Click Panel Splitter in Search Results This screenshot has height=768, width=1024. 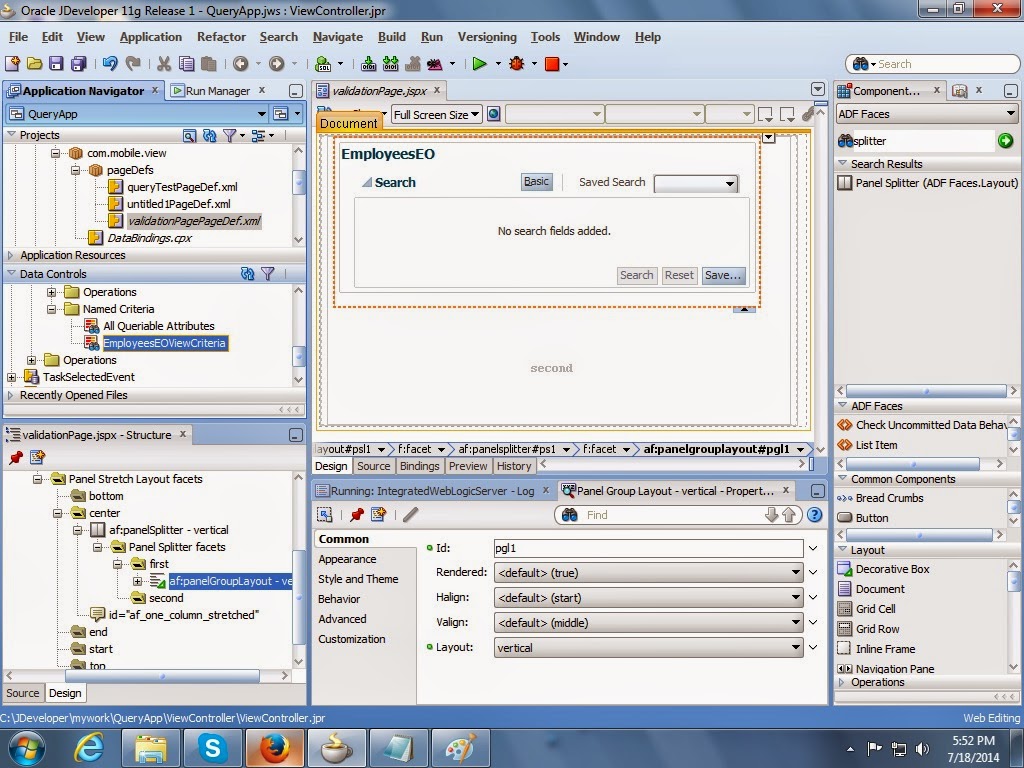[x=936, y=183]
